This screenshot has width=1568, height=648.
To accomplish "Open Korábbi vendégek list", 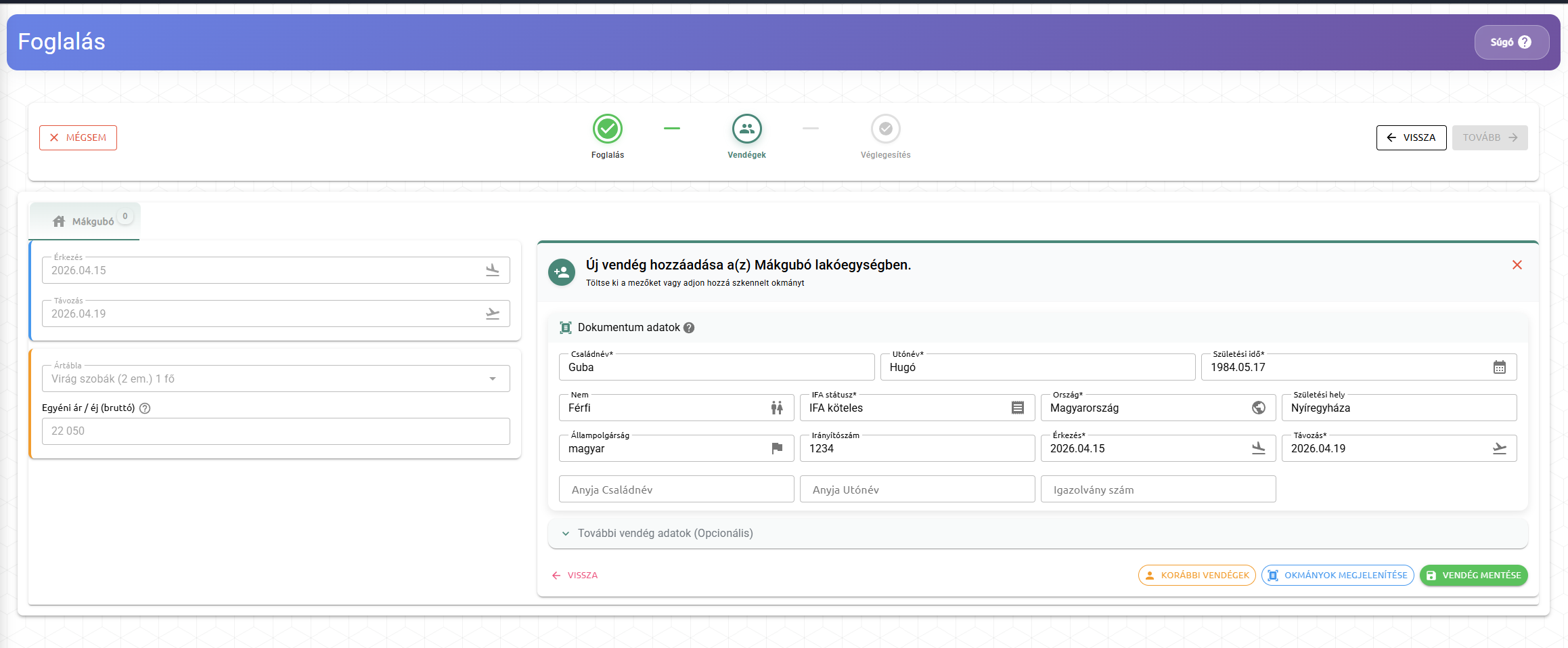I will coord(1196,576).
